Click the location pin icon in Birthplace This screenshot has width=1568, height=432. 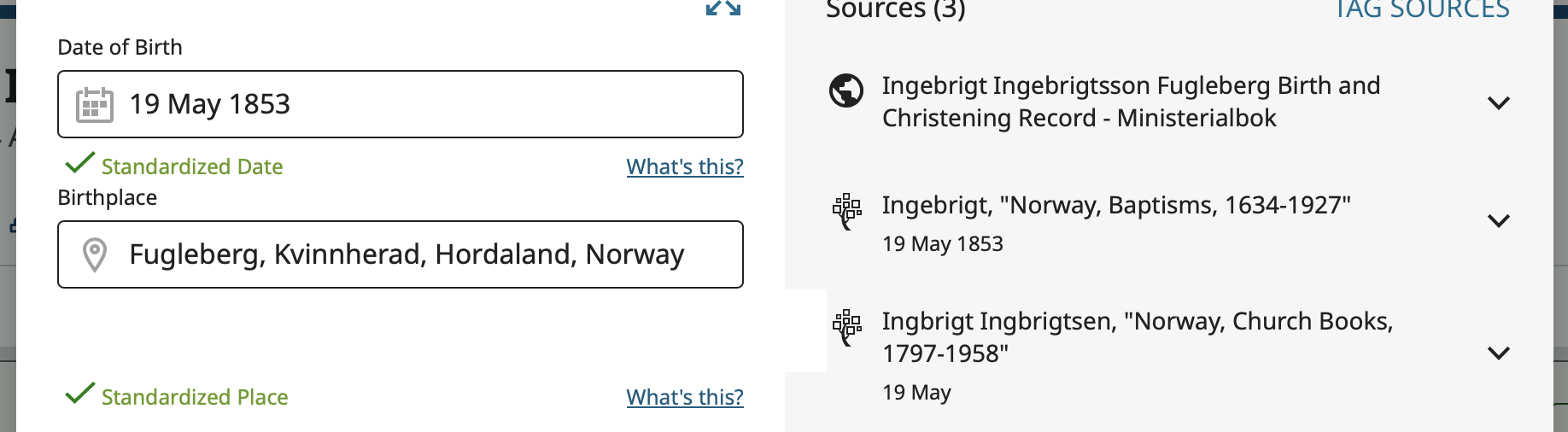click(x=95, y=254)
